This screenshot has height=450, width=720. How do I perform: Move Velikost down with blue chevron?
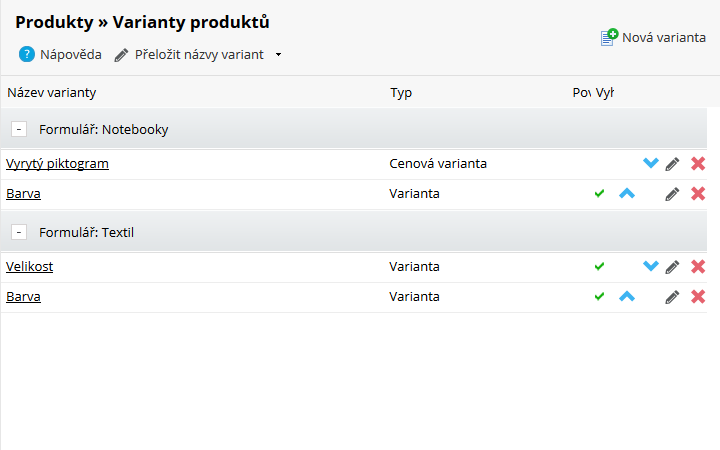(651, 266)
